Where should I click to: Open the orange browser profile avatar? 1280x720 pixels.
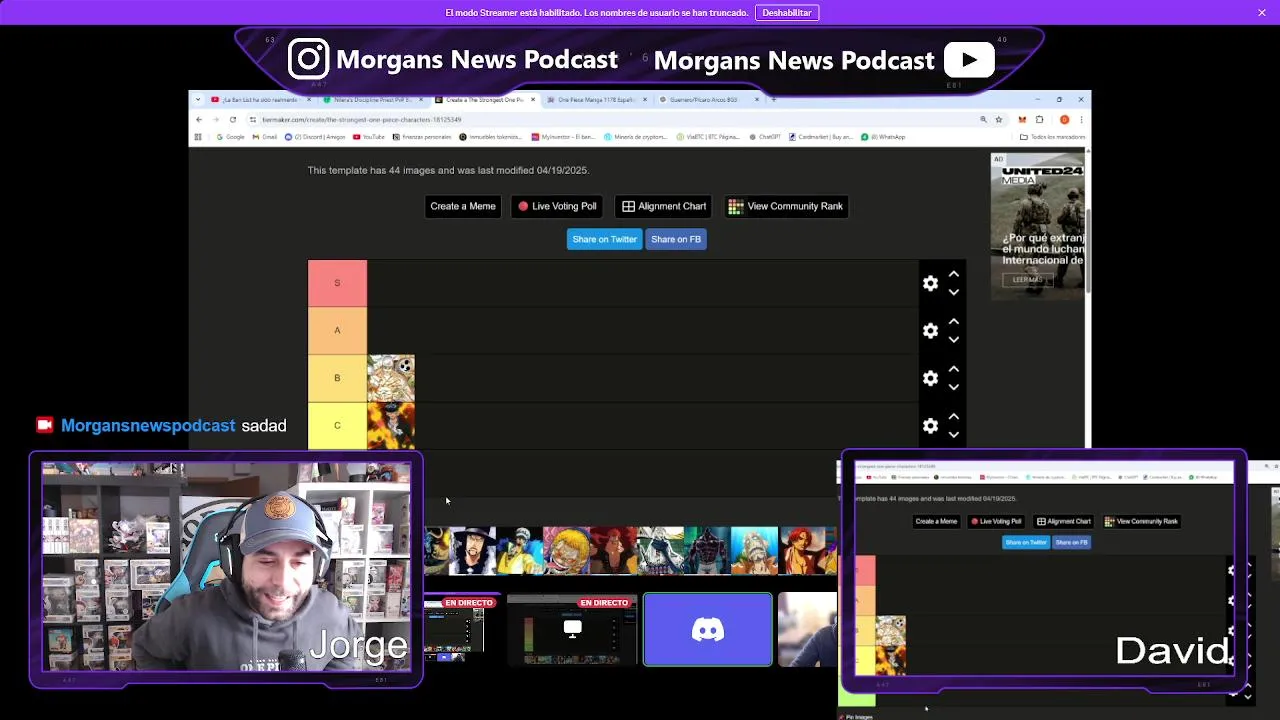pyautogui.click(x=1064, y=120)
